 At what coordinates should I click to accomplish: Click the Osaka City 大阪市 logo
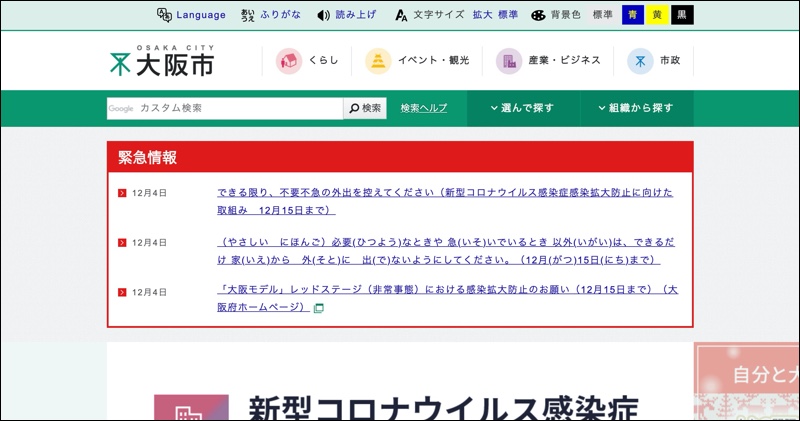[162, 61]
